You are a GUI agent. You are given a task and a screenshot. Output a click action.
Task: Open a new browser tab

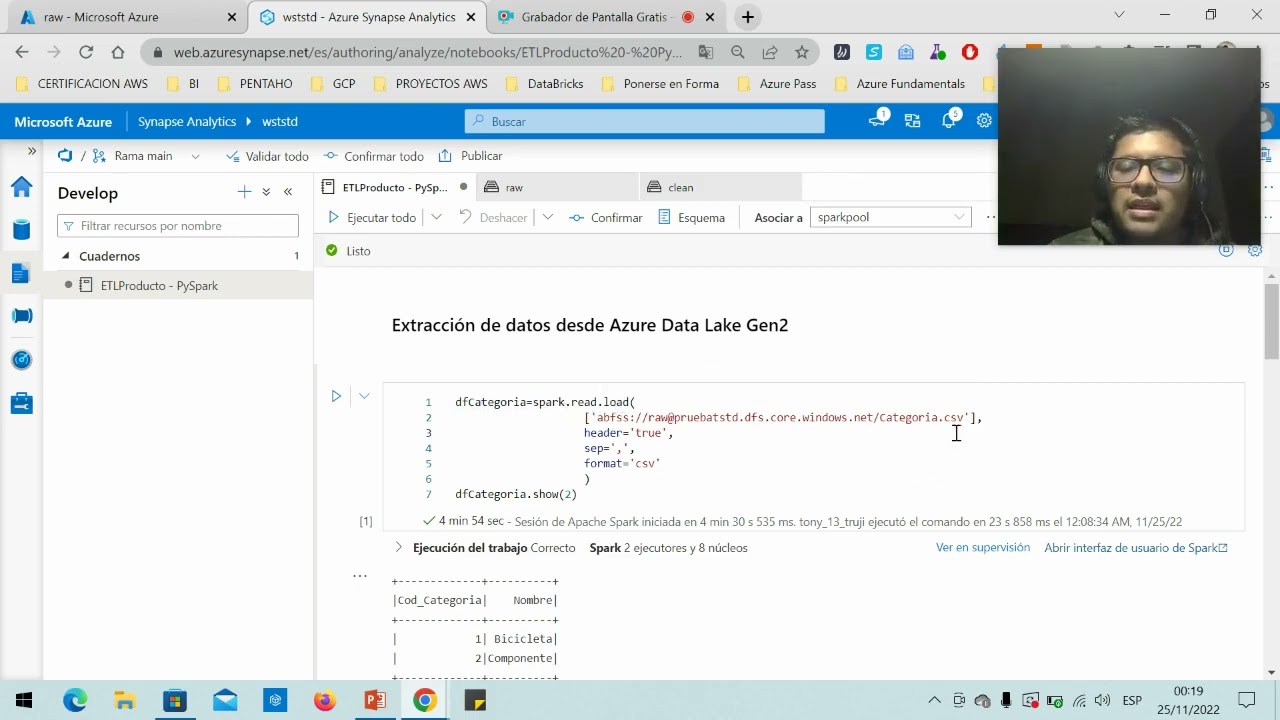(747, 17)
